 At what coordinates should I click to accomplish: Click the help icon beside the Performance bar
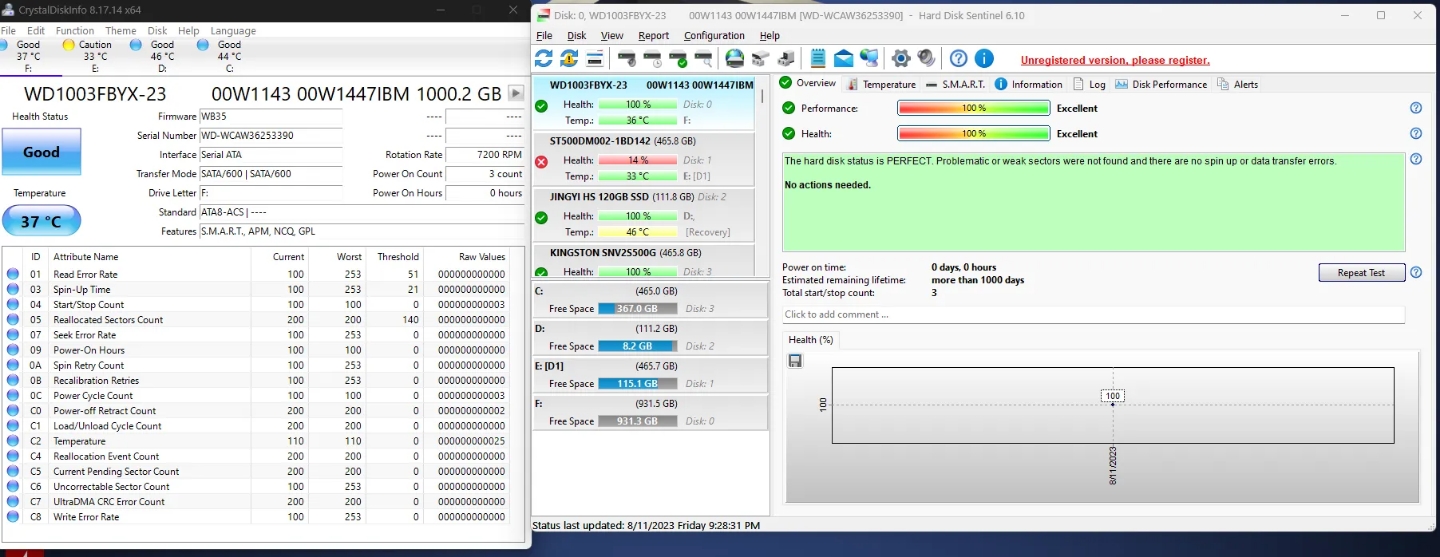[1416, 108]
